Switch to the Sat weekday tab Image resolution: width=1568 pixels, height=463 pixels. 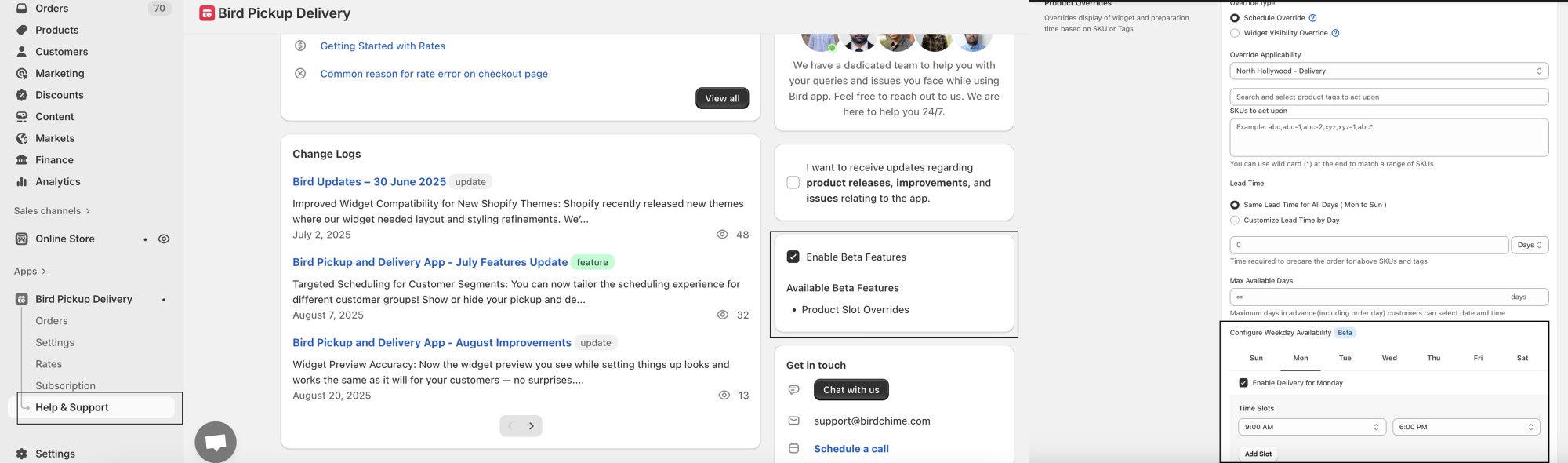coord(1523,358)
